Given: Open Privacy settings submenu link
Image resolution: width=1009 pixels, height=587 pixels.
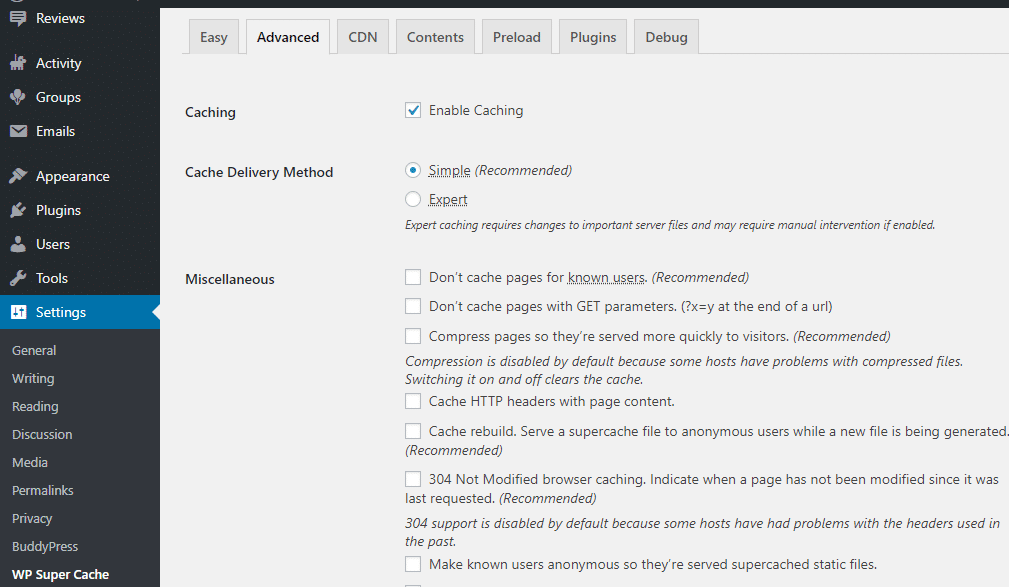Looking at the screenshot, I should tap(32, 518).
